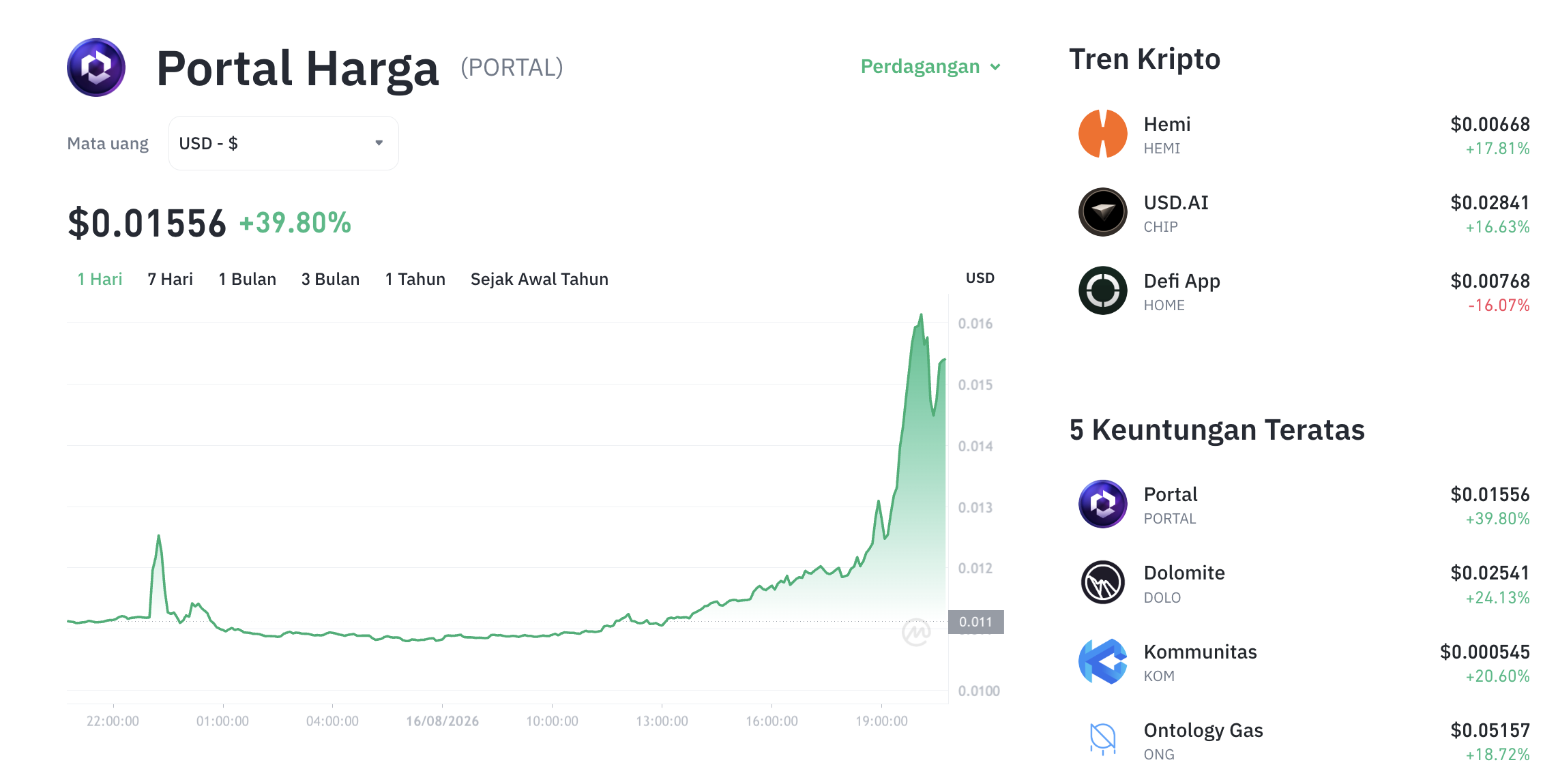Image resolution: width=1543 pixels, height=784 pixels.
Task: Open the Kommunitas coin link
Action: 1200,652
